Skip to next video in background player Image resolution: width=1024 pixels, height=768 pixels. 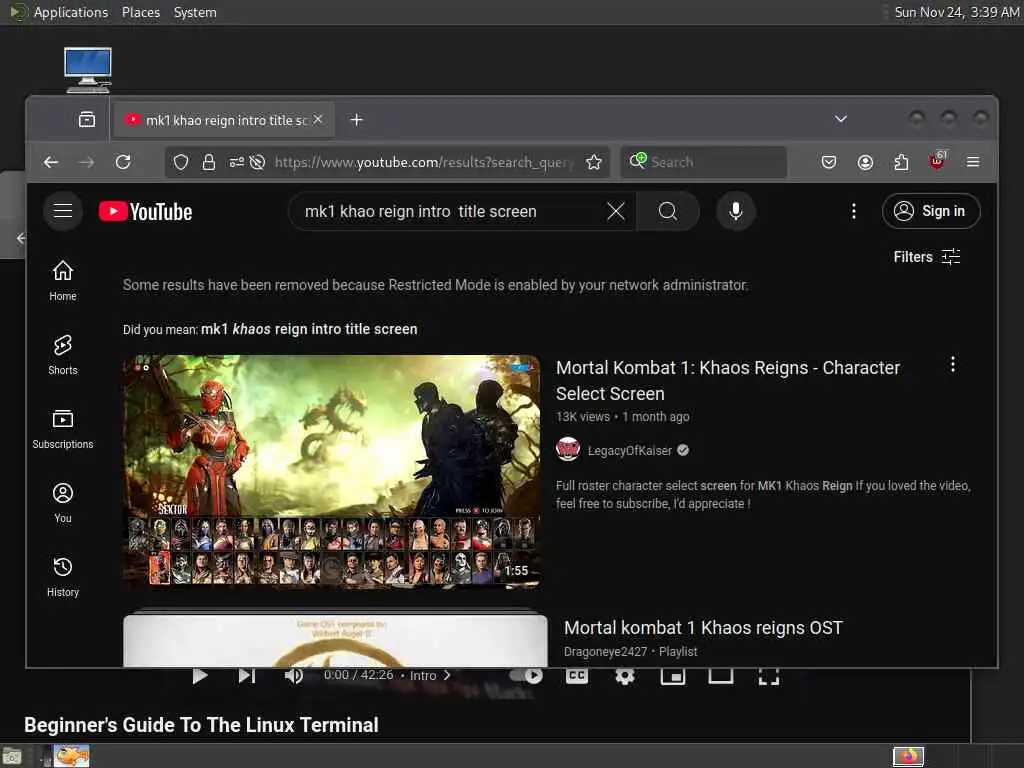pyautogui.click(x=247, y=676)
